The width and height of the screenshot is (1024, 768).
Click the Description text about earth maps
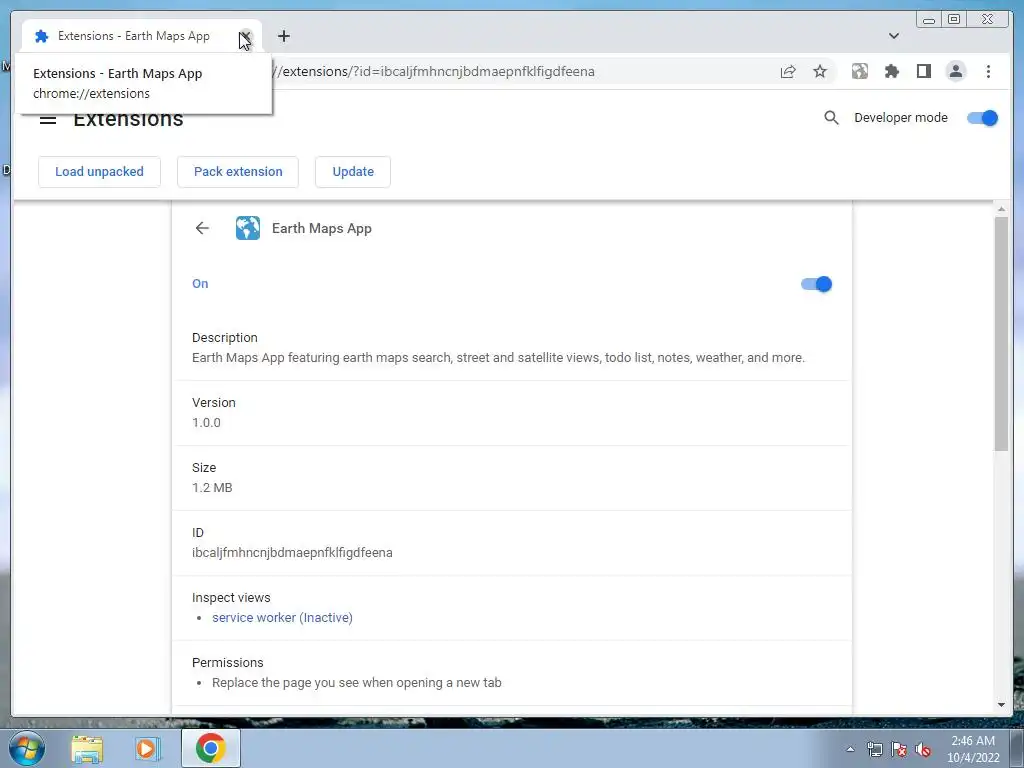point(498,357)
